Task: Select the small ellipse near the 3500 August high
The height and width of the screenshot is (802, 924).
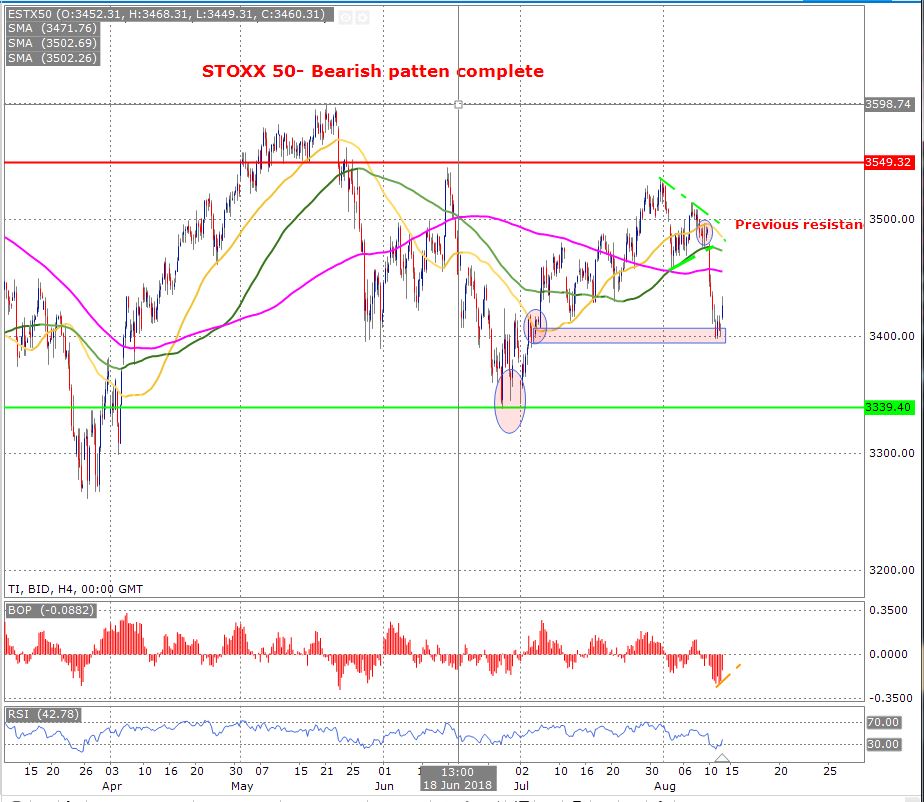Action: coord(704,233)
